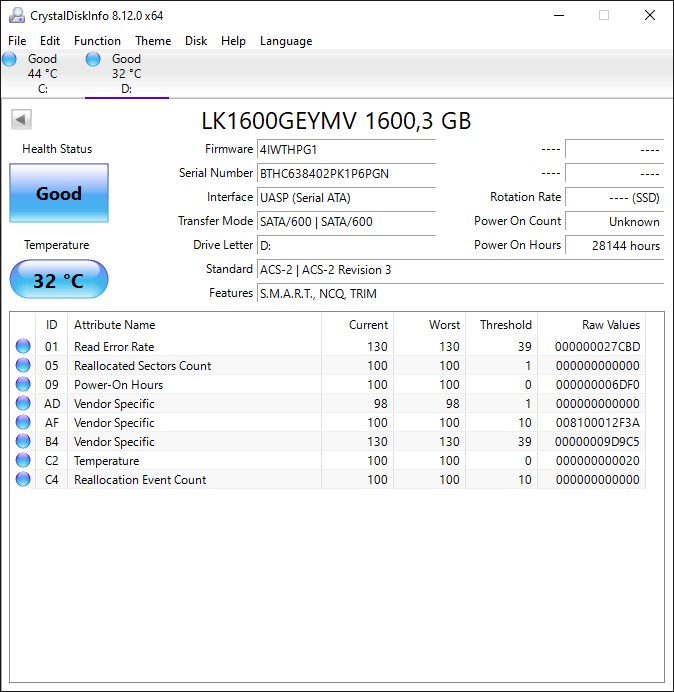Click the Standard field ACS-2 Revision 3
674x692 pixels.
point(460,269)
